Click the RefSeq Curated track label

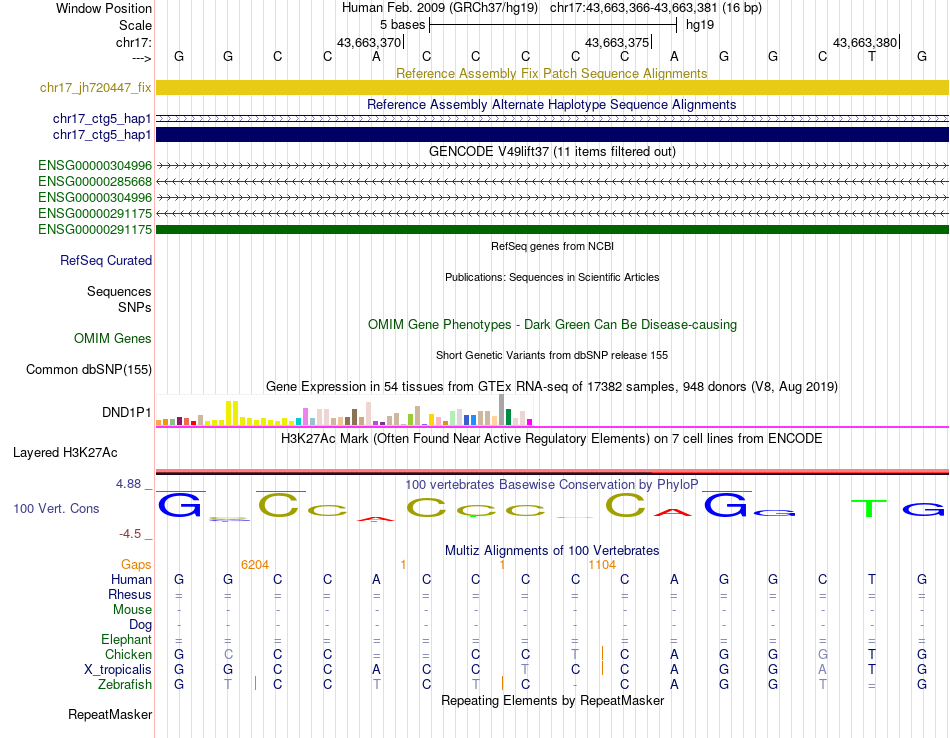click(106, 261)
